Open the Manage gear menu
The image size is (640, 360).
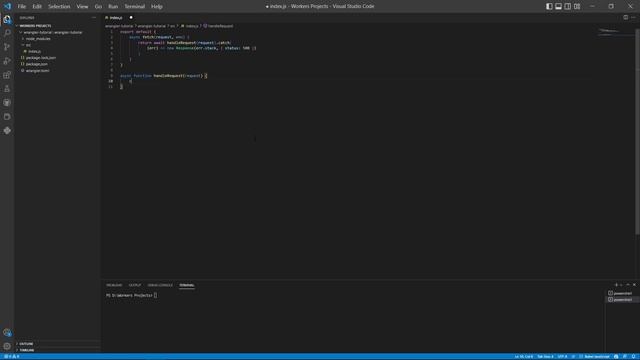[7, 346]
